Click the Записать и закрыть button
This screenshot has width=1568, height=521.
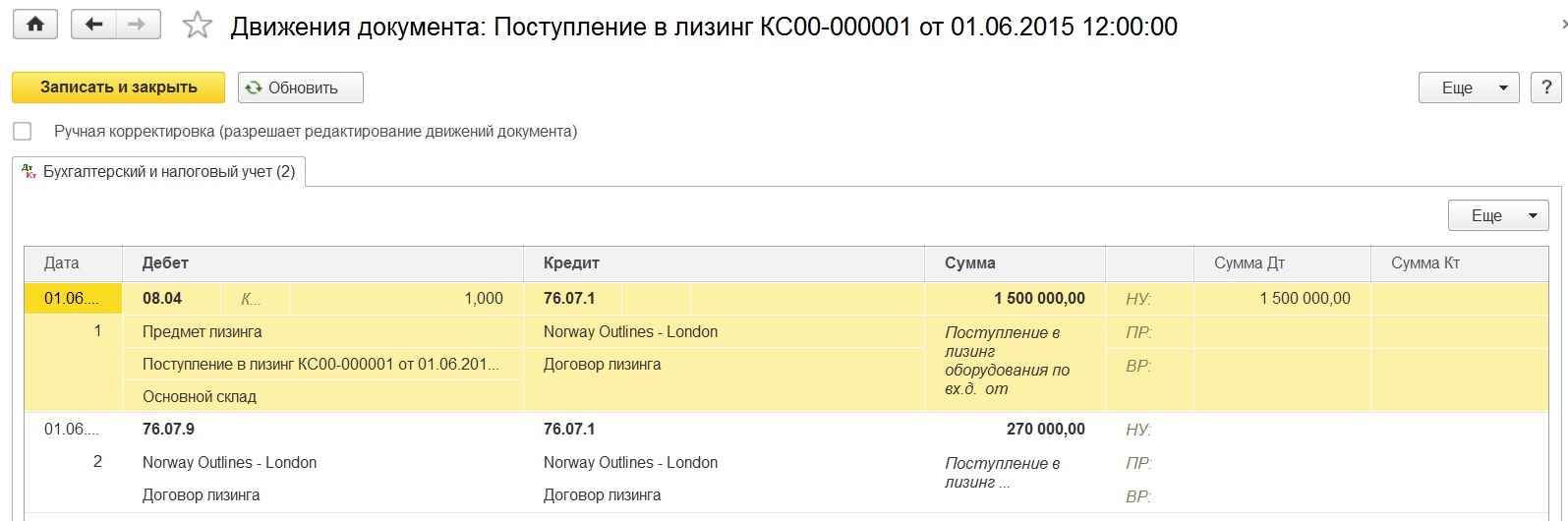tap(119, 87)
